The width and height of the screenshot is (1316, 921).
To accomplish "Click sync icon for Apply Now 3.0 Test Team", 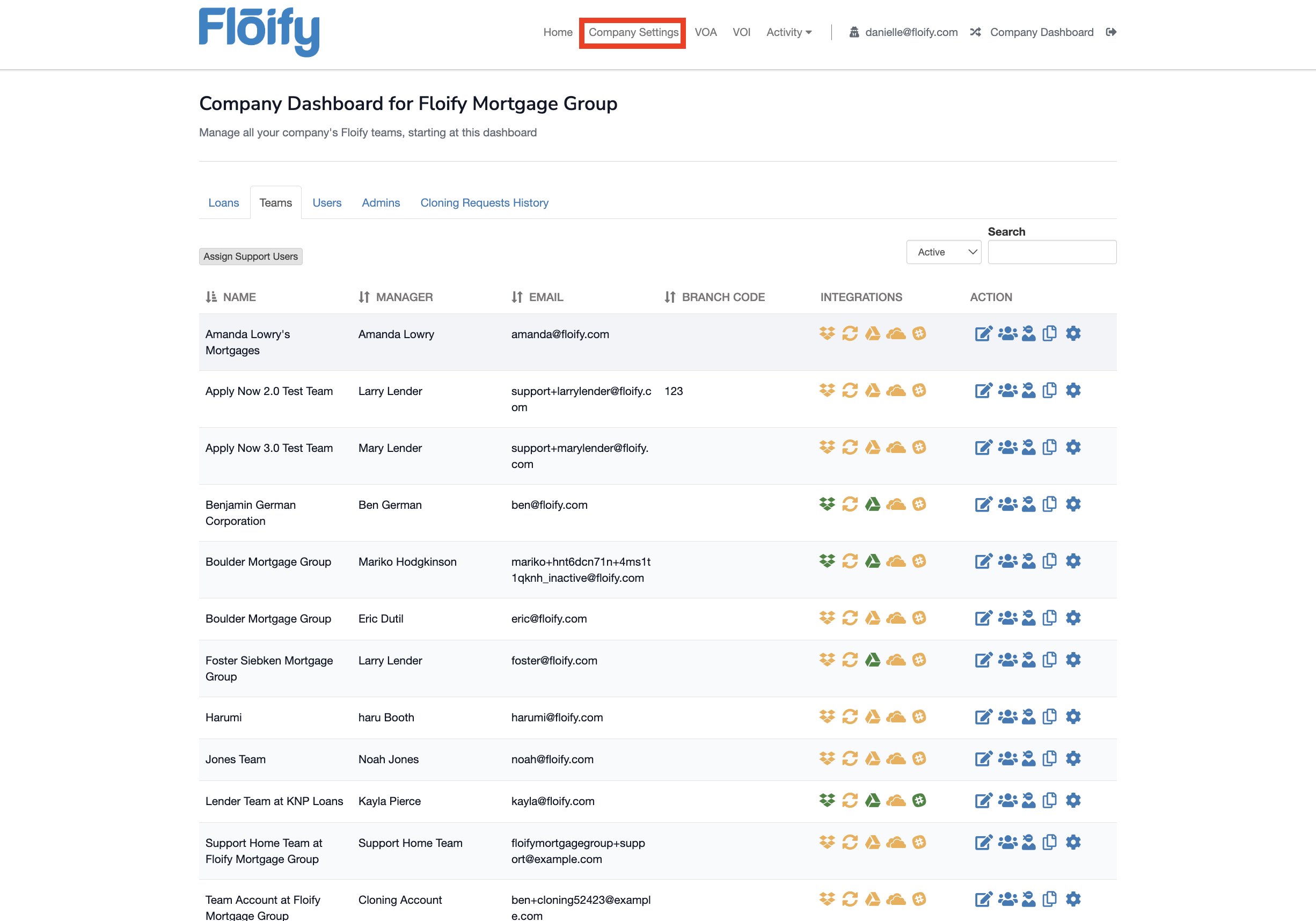I will pos(850,447).
